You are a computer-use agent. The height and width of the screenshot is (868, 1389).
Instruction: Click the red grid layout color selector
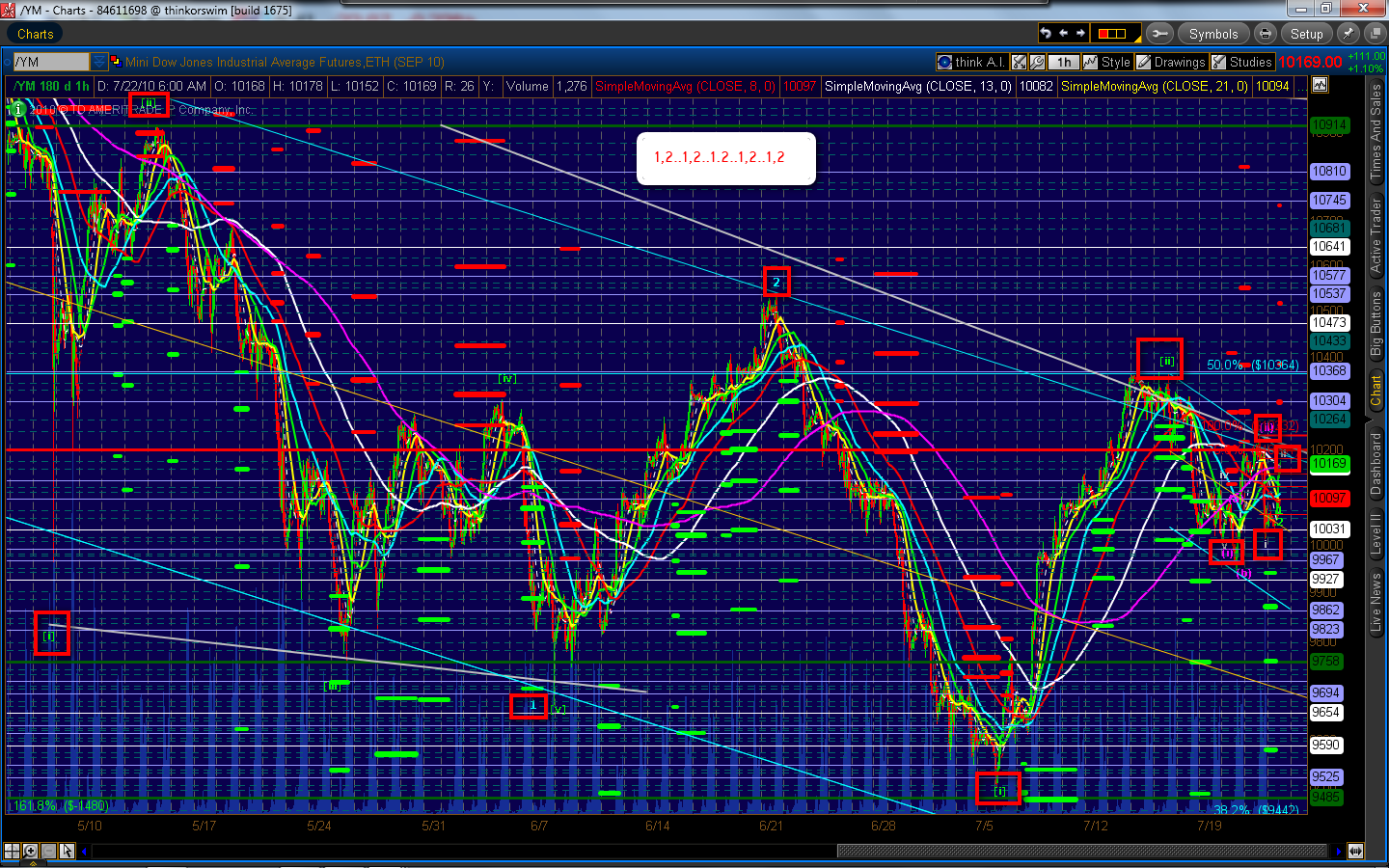[1112, 34]
